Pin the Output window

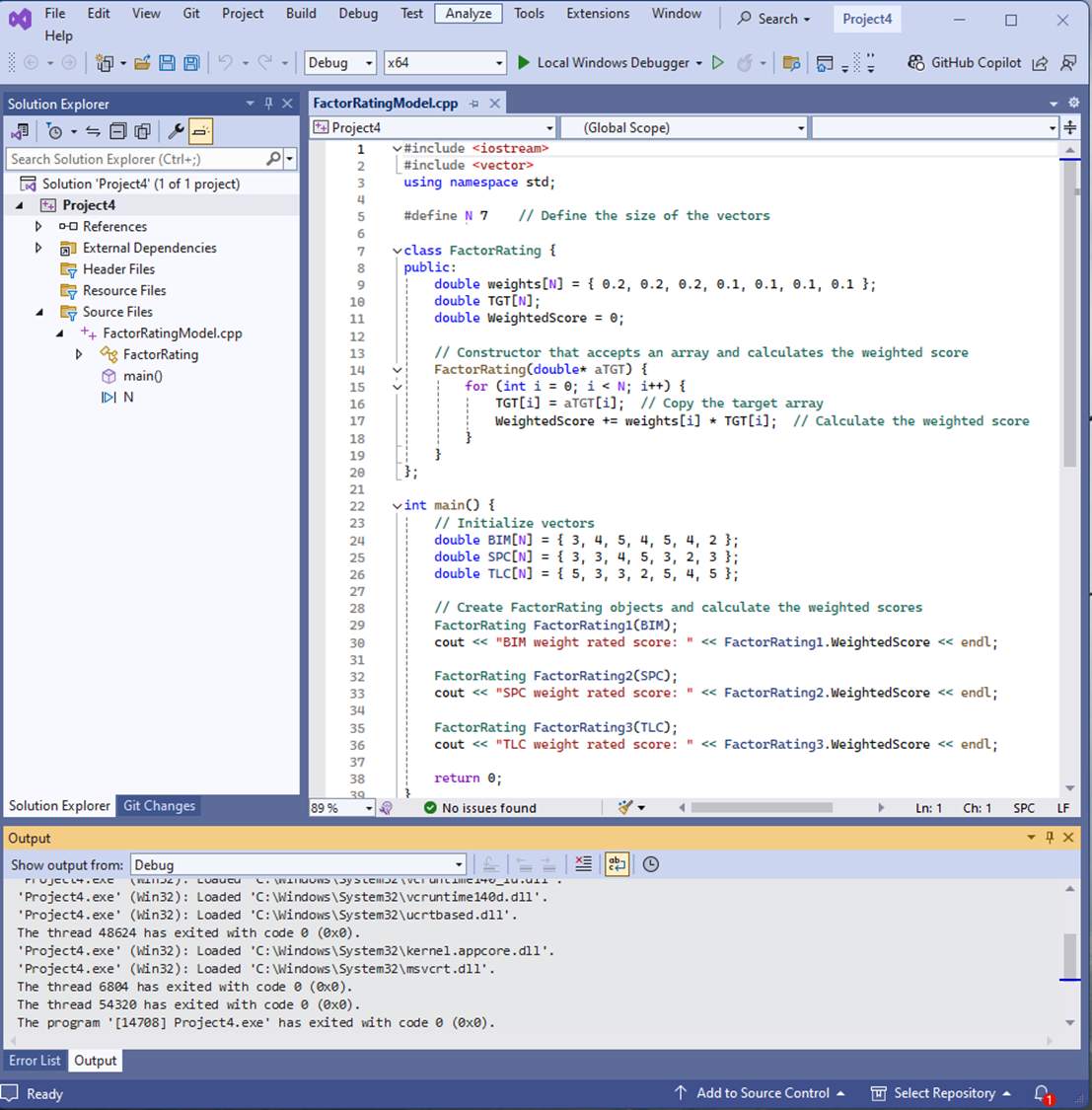pos(1050,838)
